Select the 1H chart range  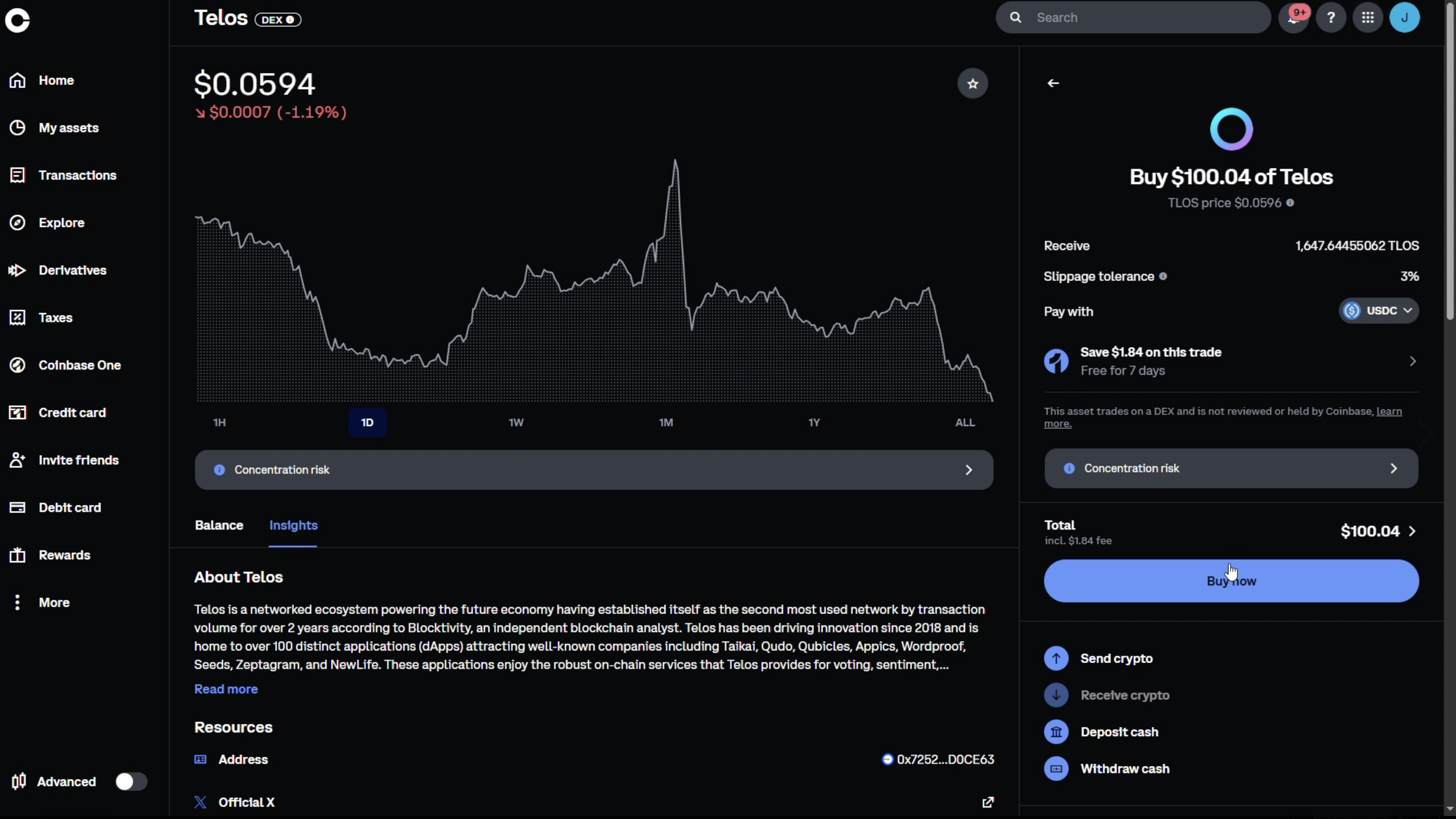click(219, 423)
